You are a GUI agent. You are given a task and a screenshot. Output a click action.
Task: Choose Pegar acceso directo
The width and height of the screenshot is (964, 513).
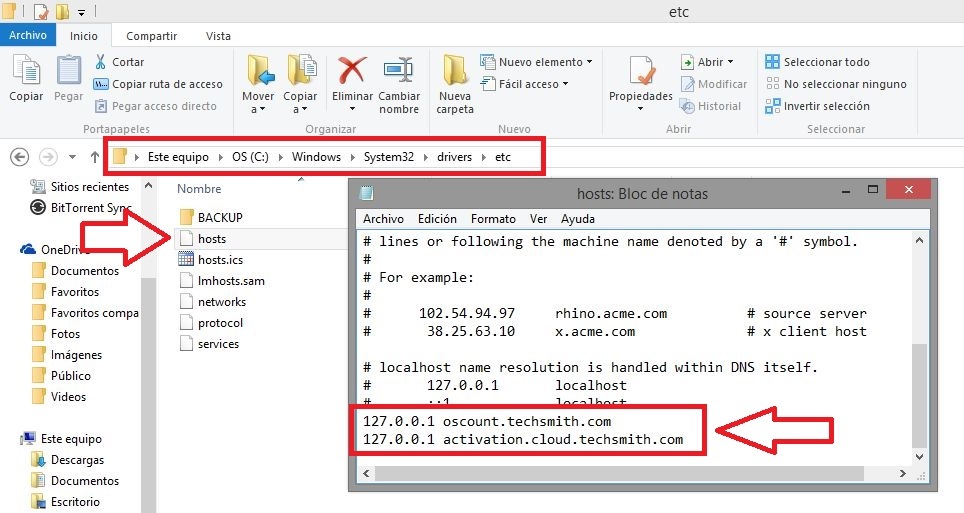156,106
